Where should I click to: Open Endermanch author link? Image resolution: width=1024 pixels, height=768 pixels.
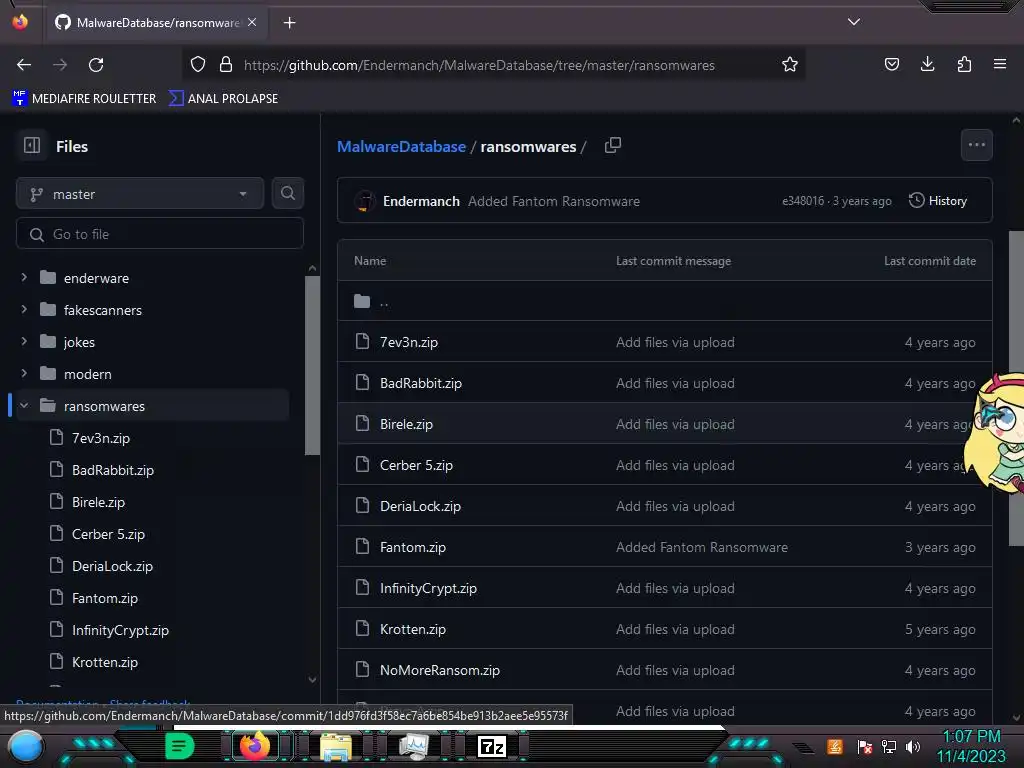[421, 201]
